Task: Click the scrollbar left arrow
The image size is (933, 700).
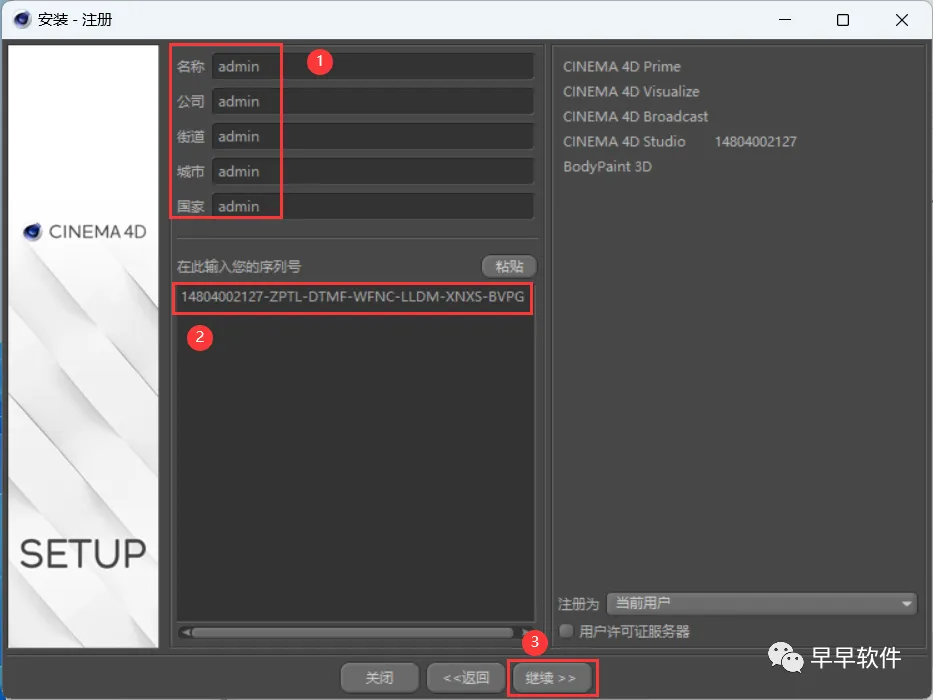Action: [x=185, y=632]
